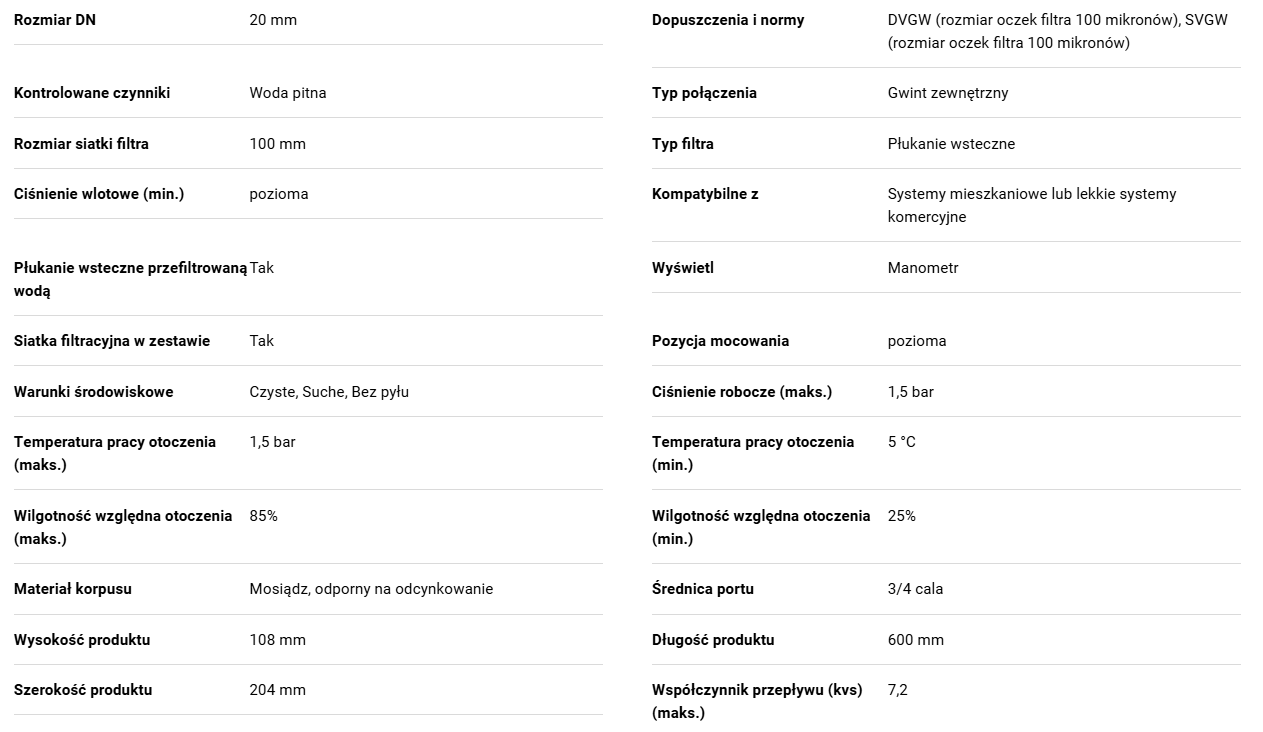Click the '3/4 cala' port diameter value

915,589
